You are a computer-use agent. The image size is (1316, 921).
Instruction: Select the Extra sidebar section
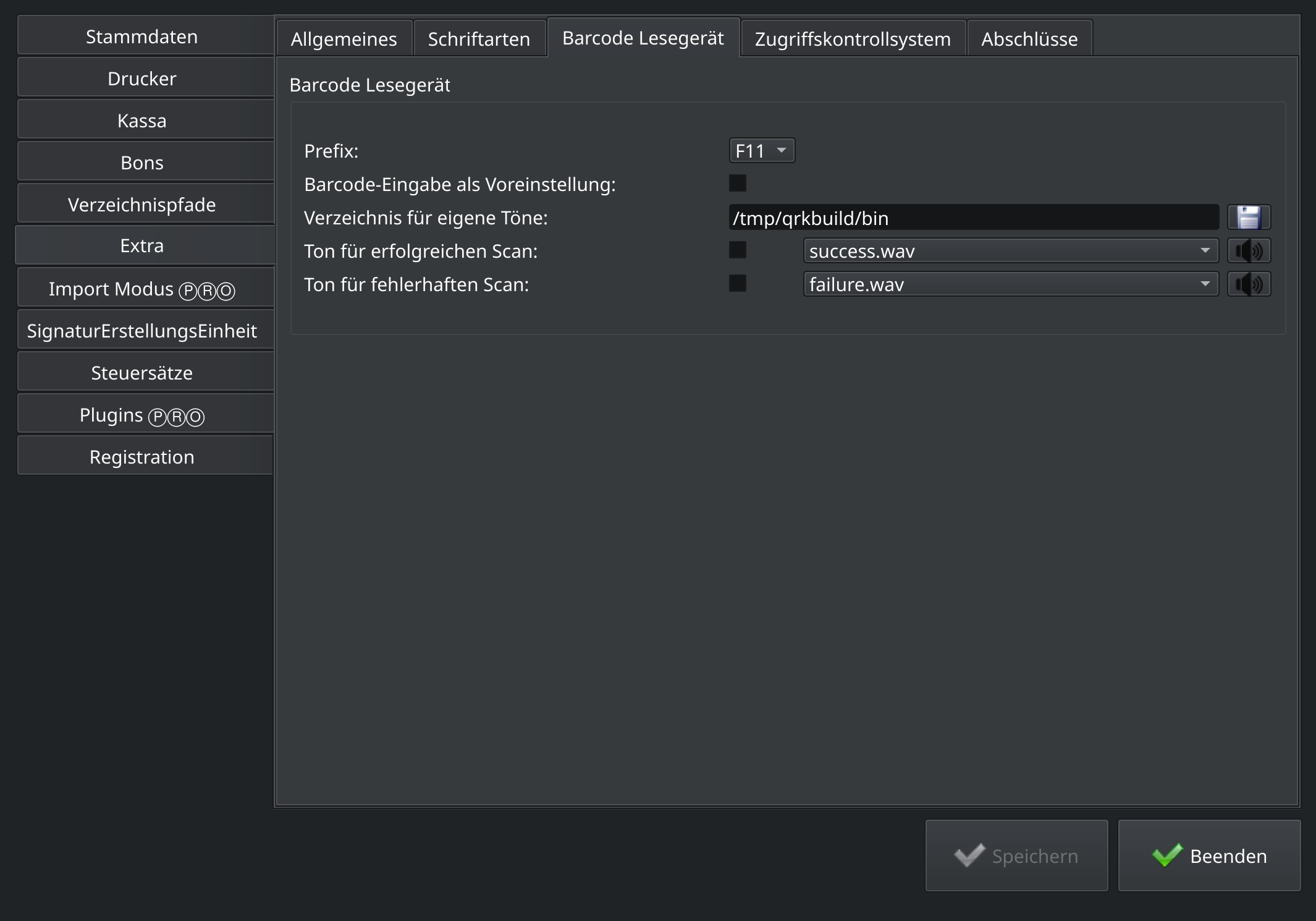coord(145,245)
